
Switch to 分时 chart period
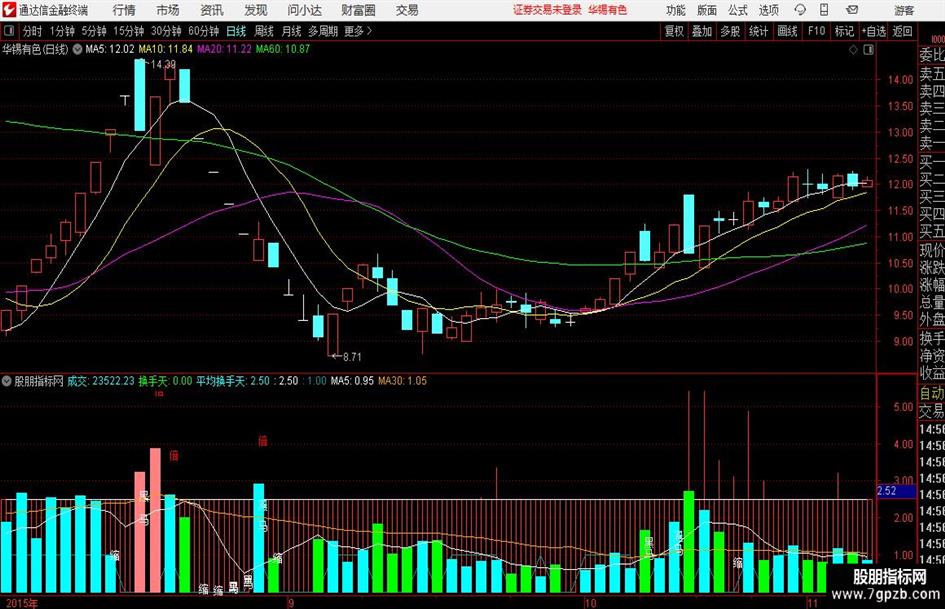[x=32, y=31]
